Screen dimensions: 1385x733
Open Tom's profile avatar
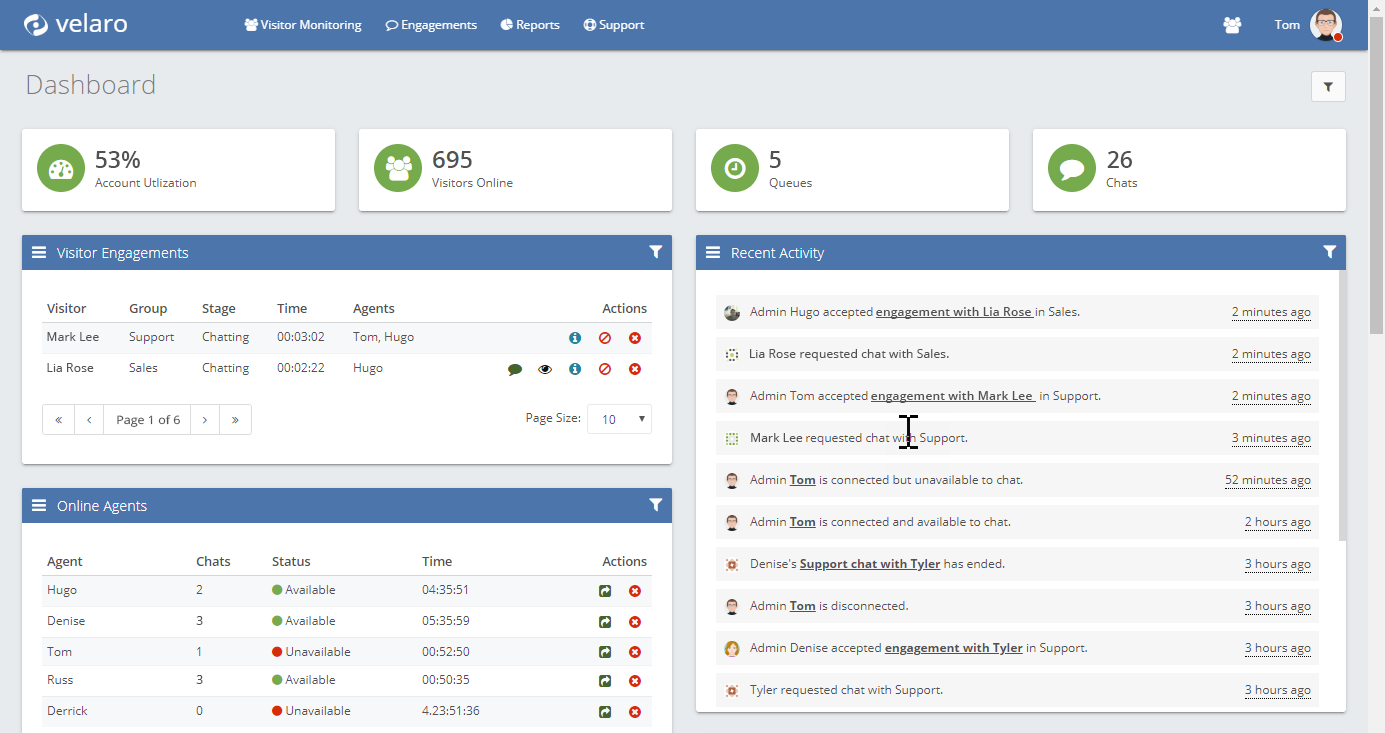point(1324,24)
